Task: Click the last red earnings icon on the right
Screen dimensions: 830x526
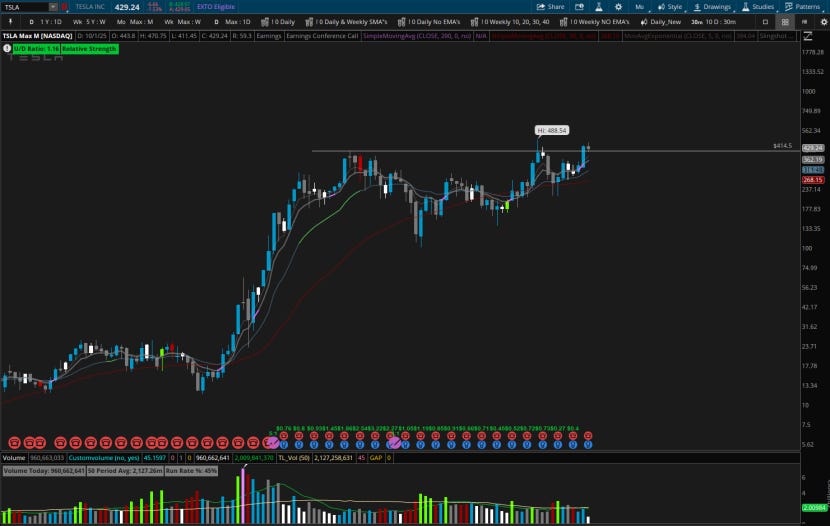Action: tap(588, 436)
